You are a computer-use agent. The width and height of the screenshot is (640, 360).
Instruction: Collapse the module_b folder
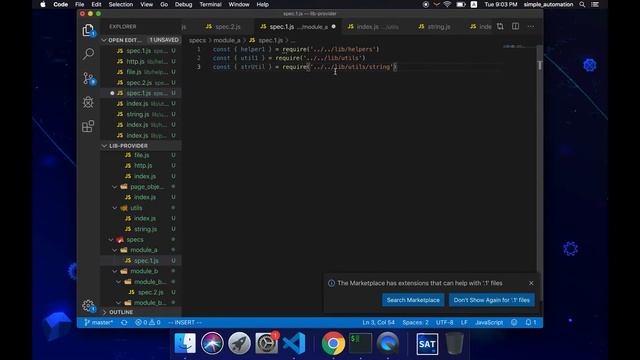pos(115,271)
